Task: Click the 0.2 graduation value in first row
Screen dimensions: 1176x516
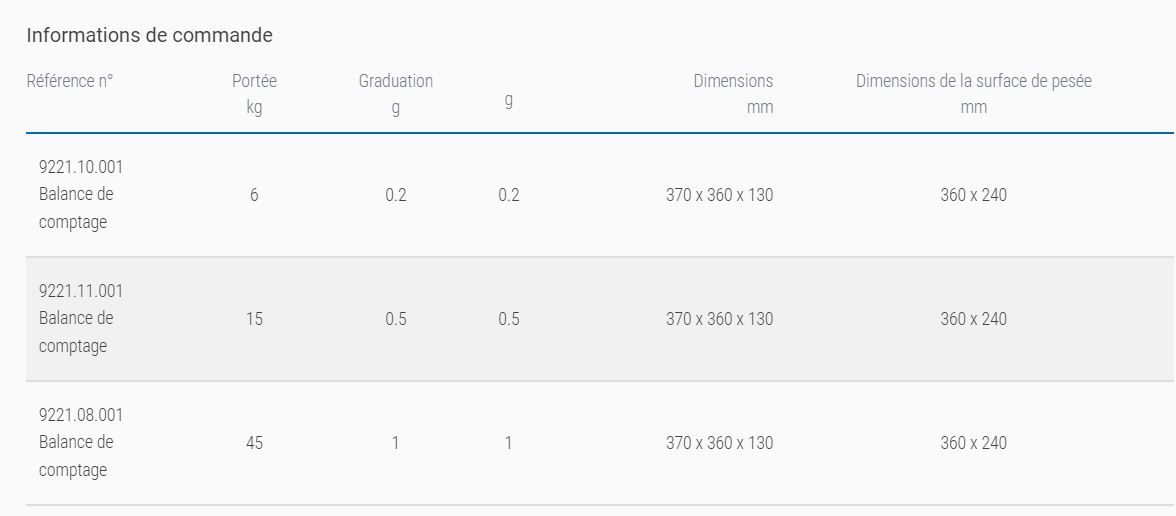Action: click(x=396, y=195)
